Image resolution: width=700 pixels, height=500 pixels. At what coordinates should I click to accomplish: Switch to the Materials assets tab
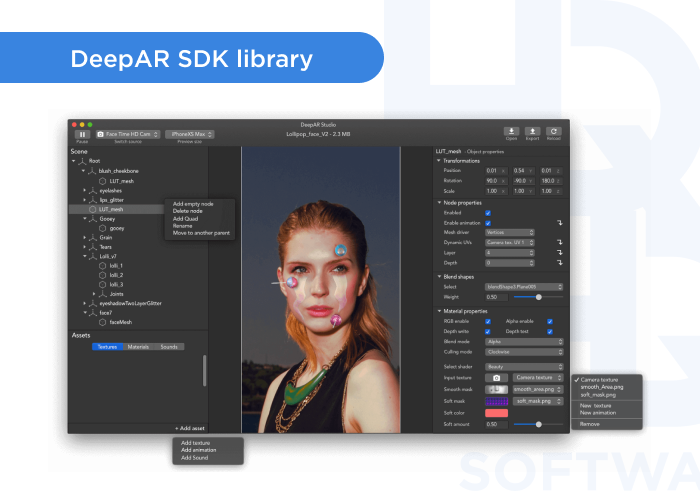[138, 347]
